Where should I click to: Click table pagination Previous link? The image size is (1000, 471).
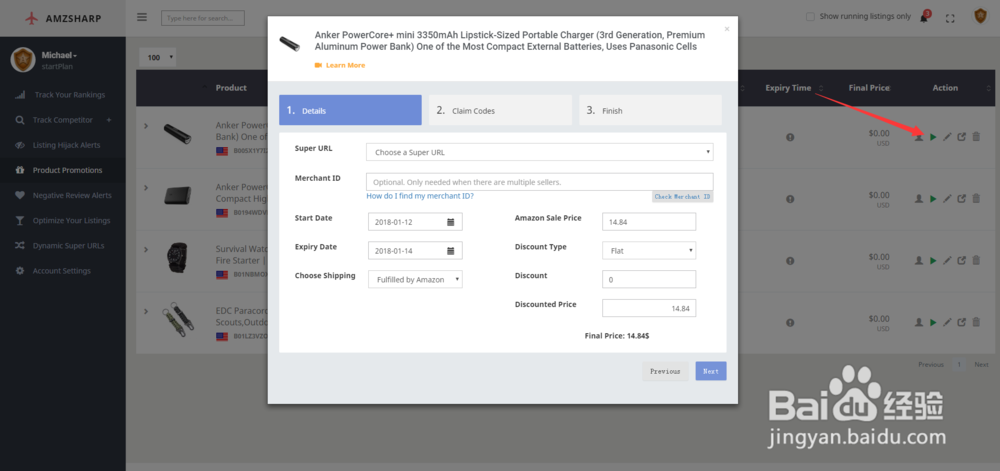(930, 365)
